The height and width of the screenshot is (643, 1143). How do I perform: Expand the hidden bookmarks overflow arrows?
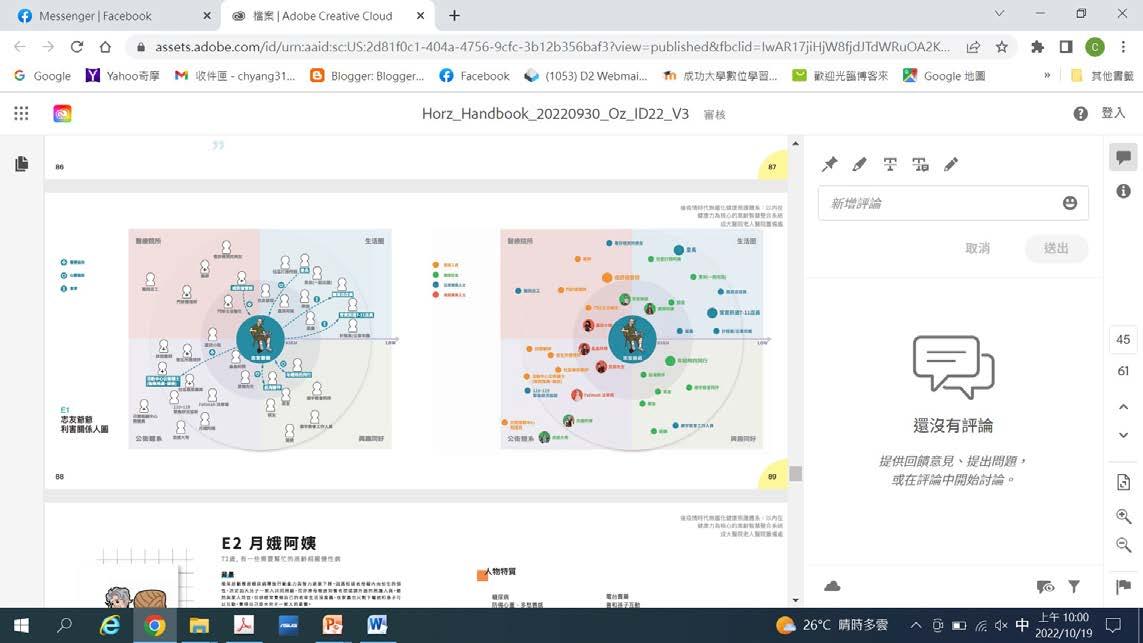tap(1047, 75)
